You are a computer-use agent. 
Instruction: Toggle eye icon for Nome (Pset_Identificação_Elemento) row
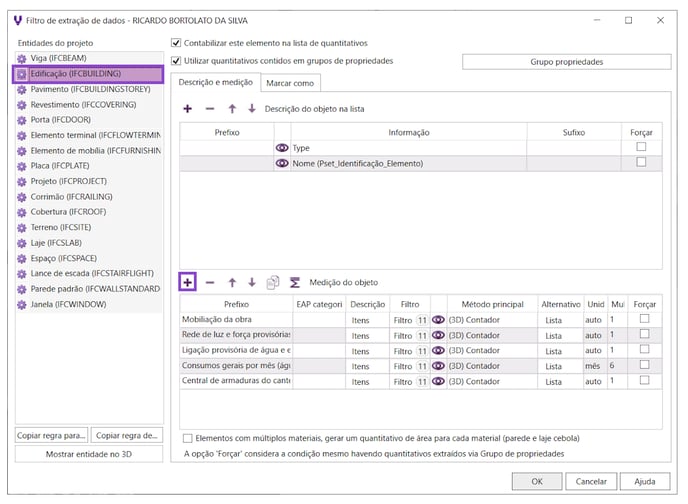coord(282,163)
